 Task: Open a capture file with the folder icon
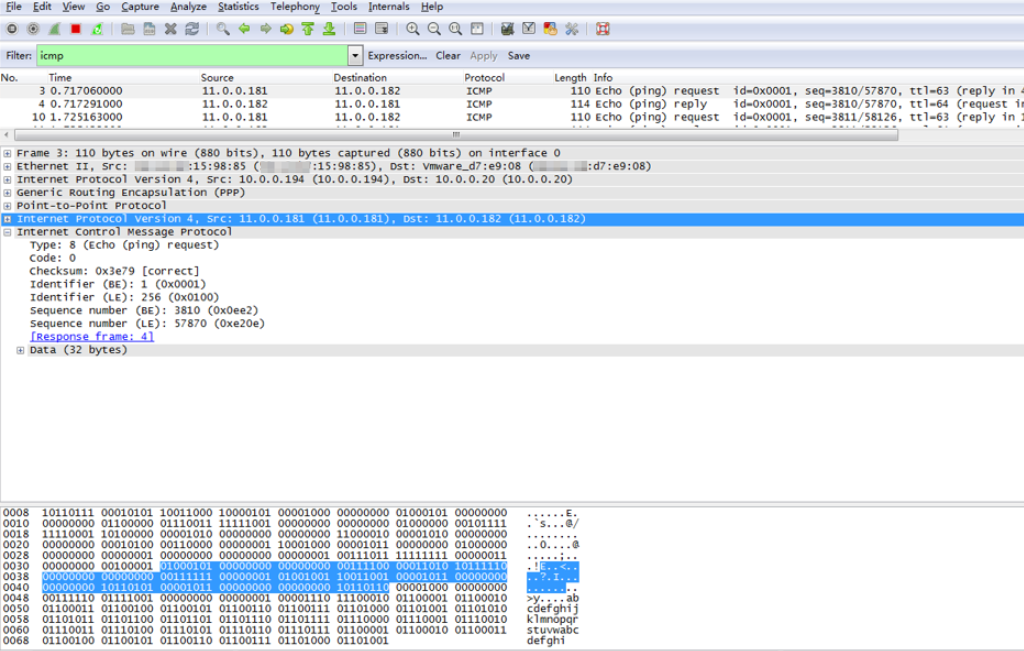tap(128, 29)
